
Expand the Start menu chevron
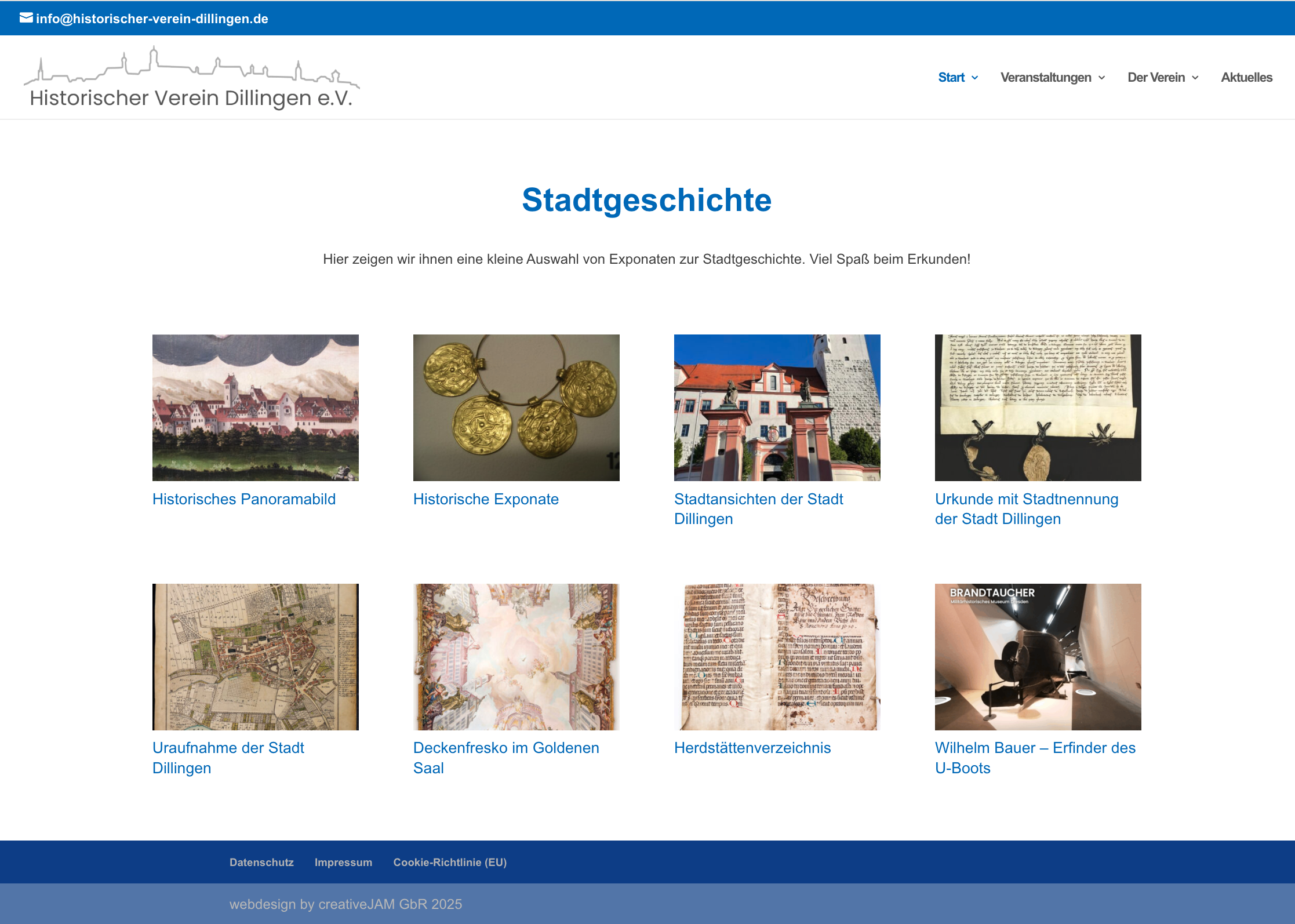point(975,78)
